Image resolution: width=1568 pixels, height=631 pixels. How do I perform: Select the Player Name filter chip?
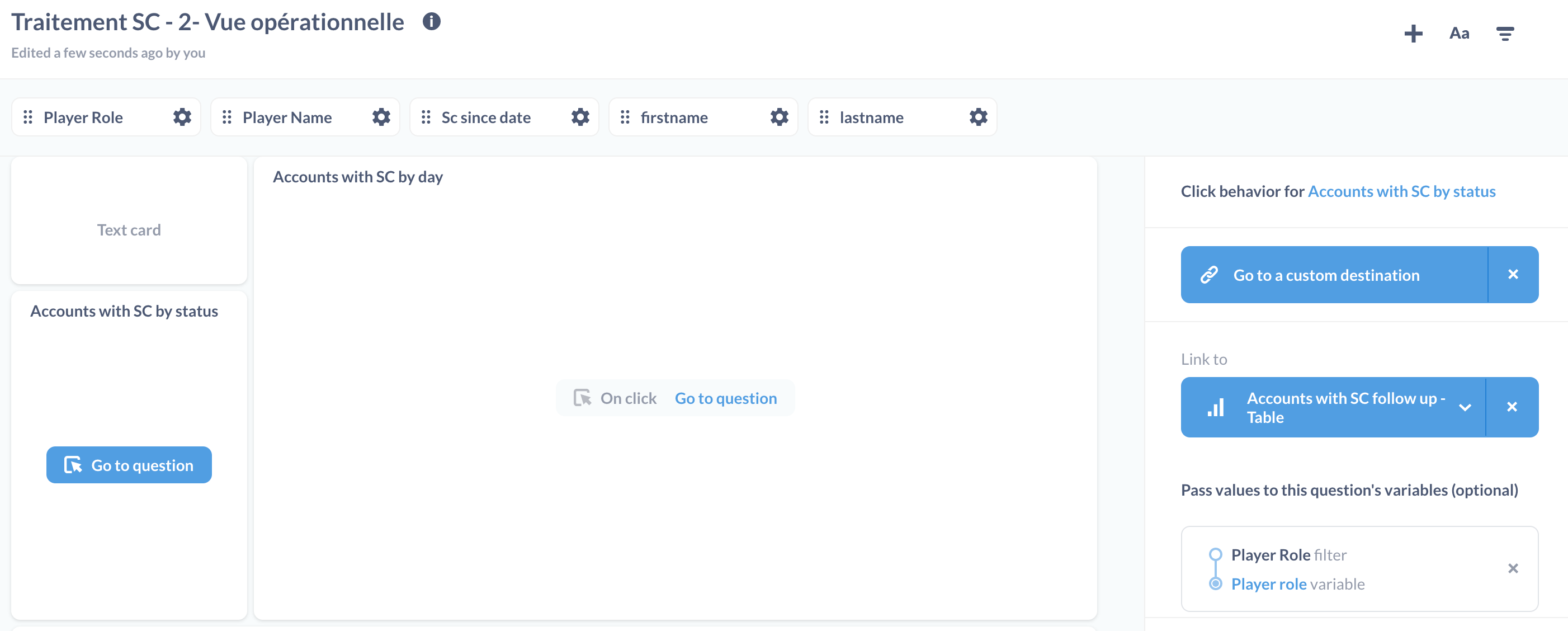pyautogui.click(x=287, y=117)
